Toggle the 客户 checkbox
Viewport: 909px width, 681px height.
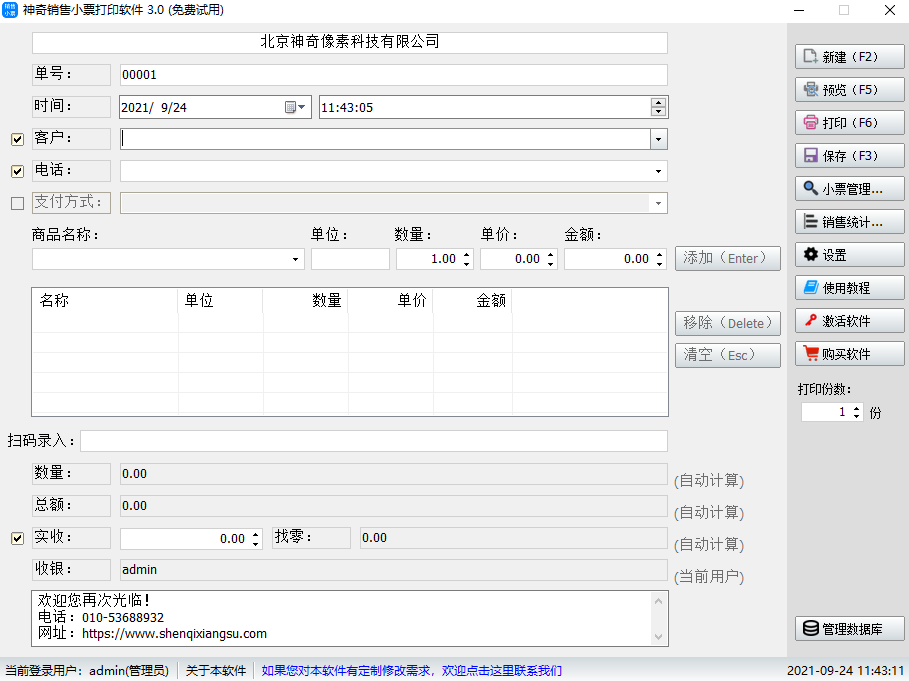pyautogui.click(x=17, y=139)
